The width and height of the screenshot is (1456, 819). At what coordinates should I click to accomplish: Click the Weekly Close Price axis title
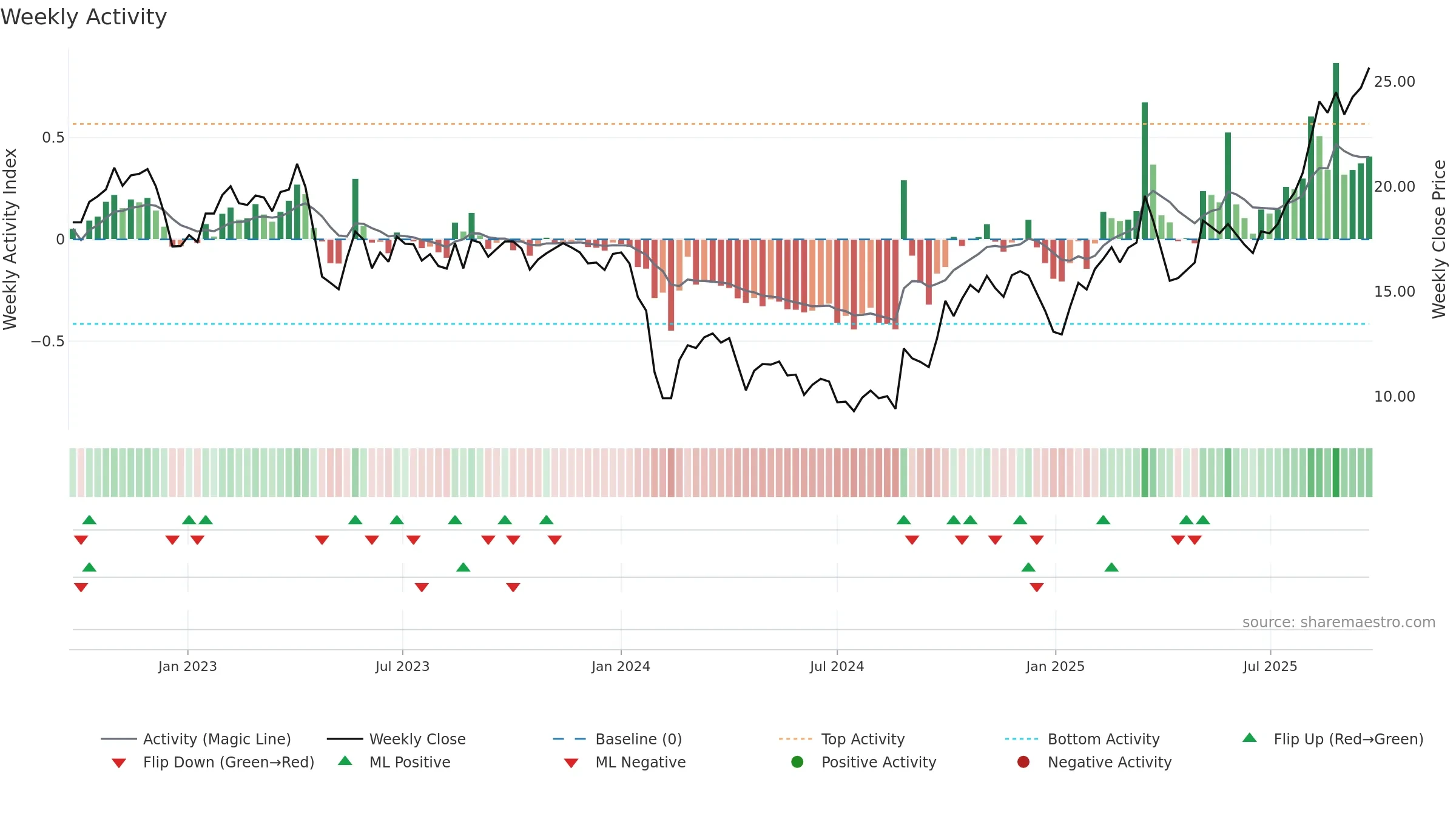(1439, 239)
